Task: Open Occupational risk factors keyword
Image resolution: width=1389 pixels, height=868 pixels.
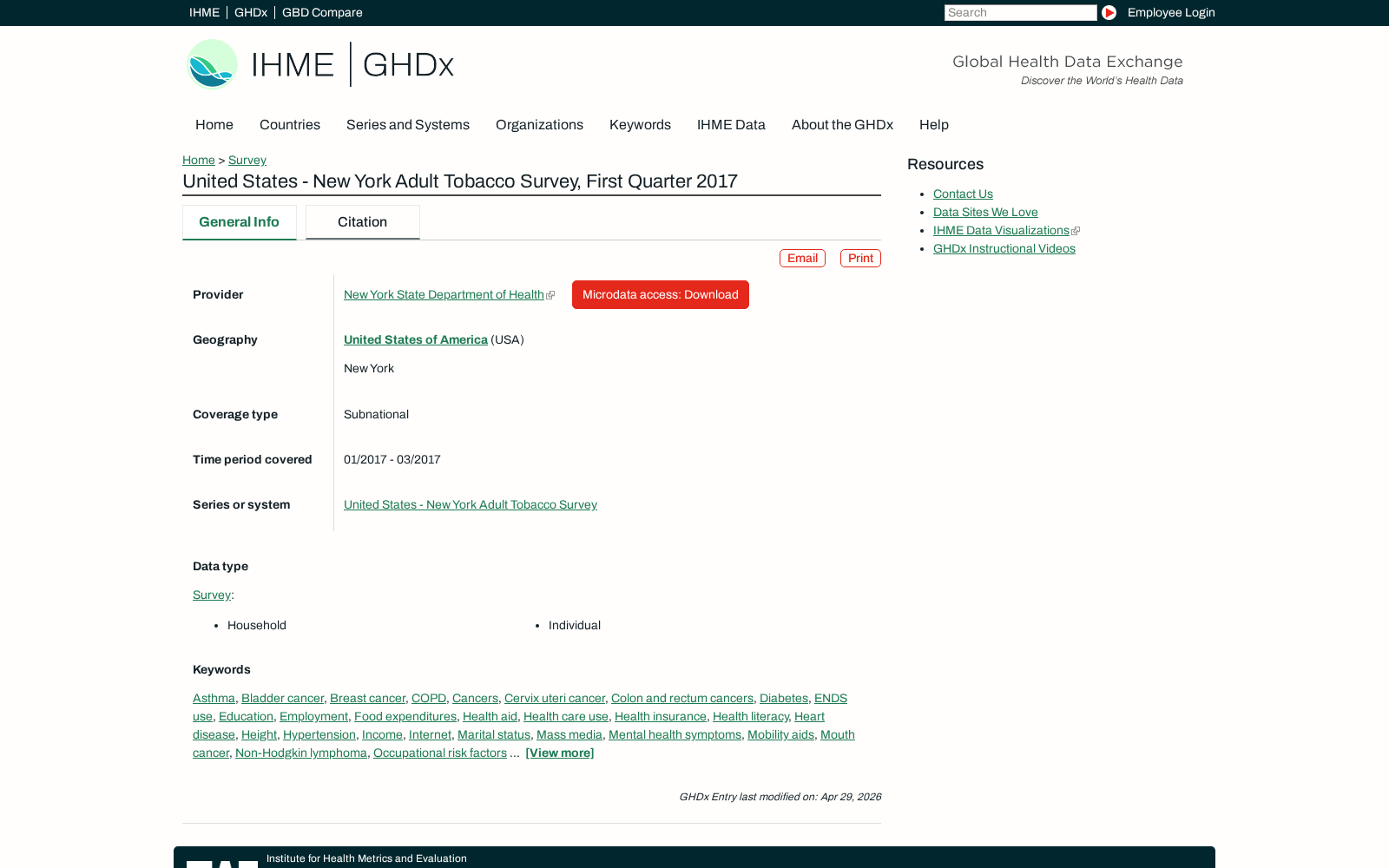Action: tap(440, 753)
